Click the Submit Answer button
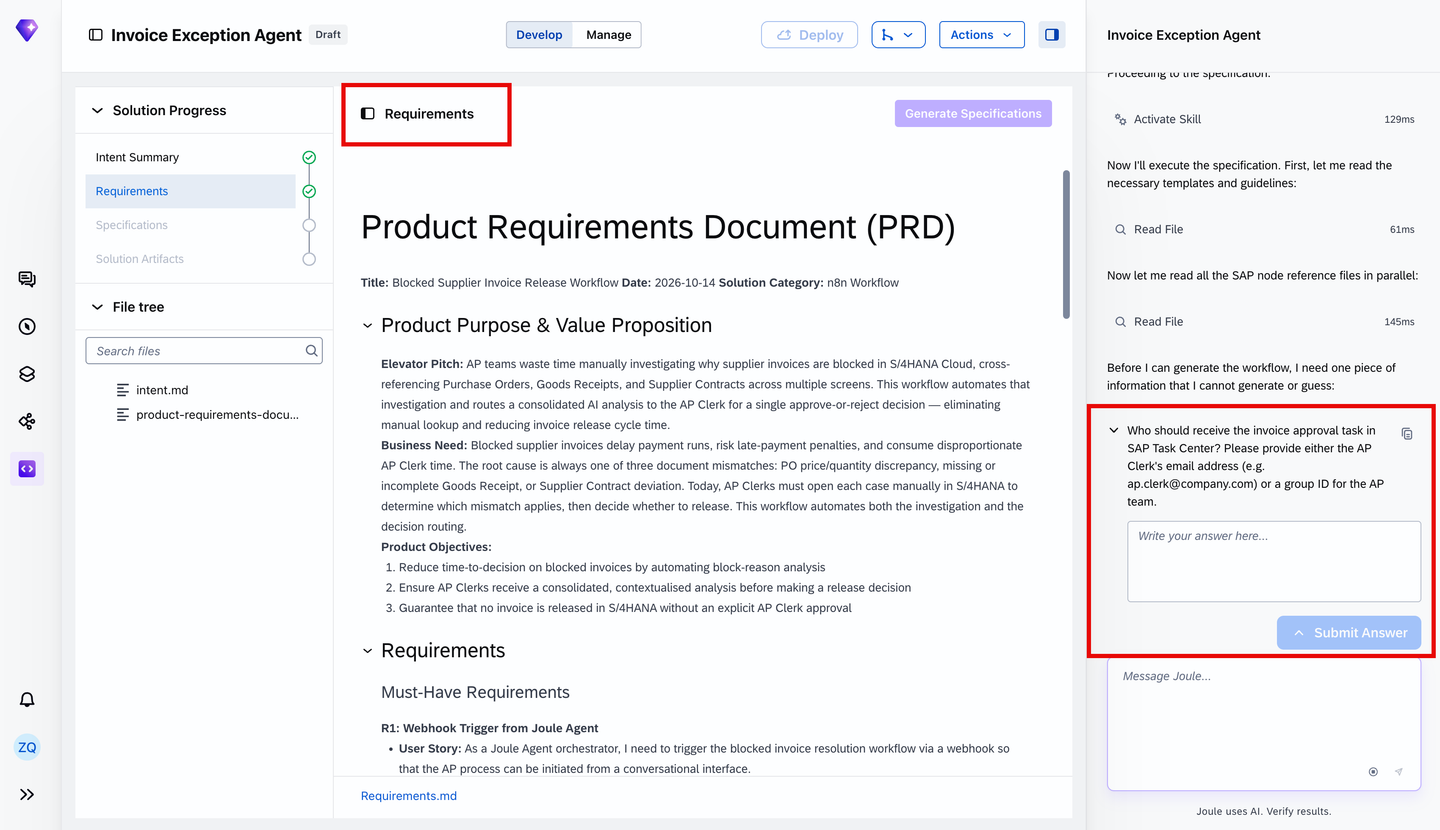 [x=1349, y=633]
